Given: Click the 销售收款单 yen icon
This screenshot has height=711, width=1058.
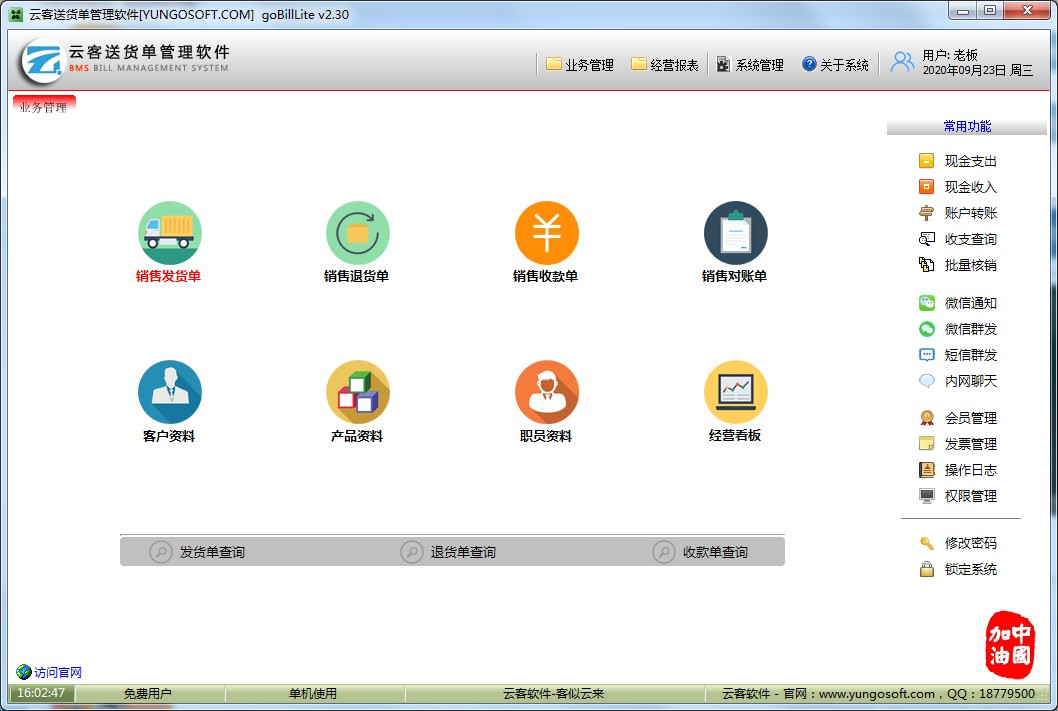Looking at the screenshot, I should [x=546, y=233].
